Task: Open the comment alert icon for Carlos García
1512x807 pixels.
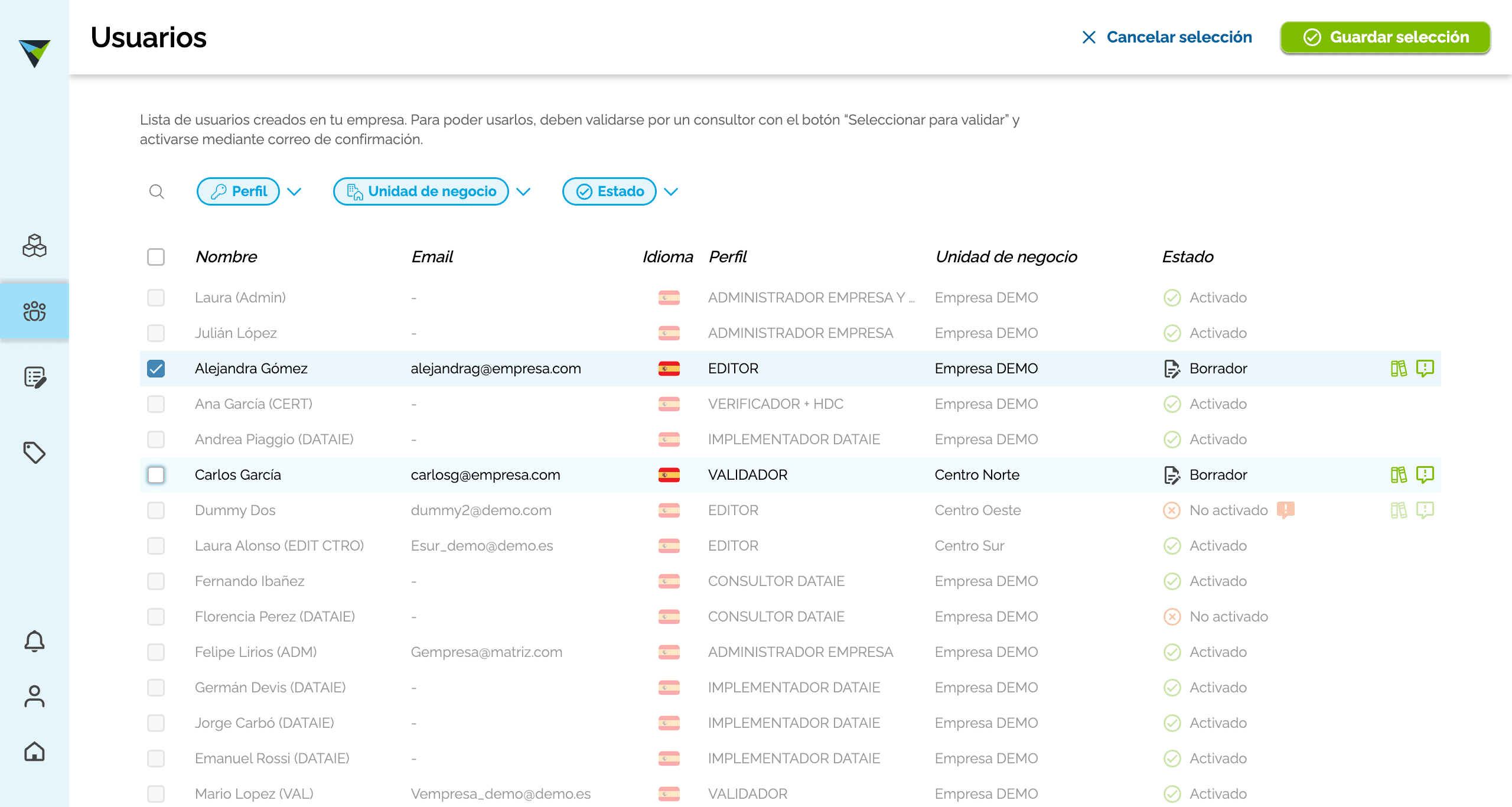Action: [x=1425, y=475]
